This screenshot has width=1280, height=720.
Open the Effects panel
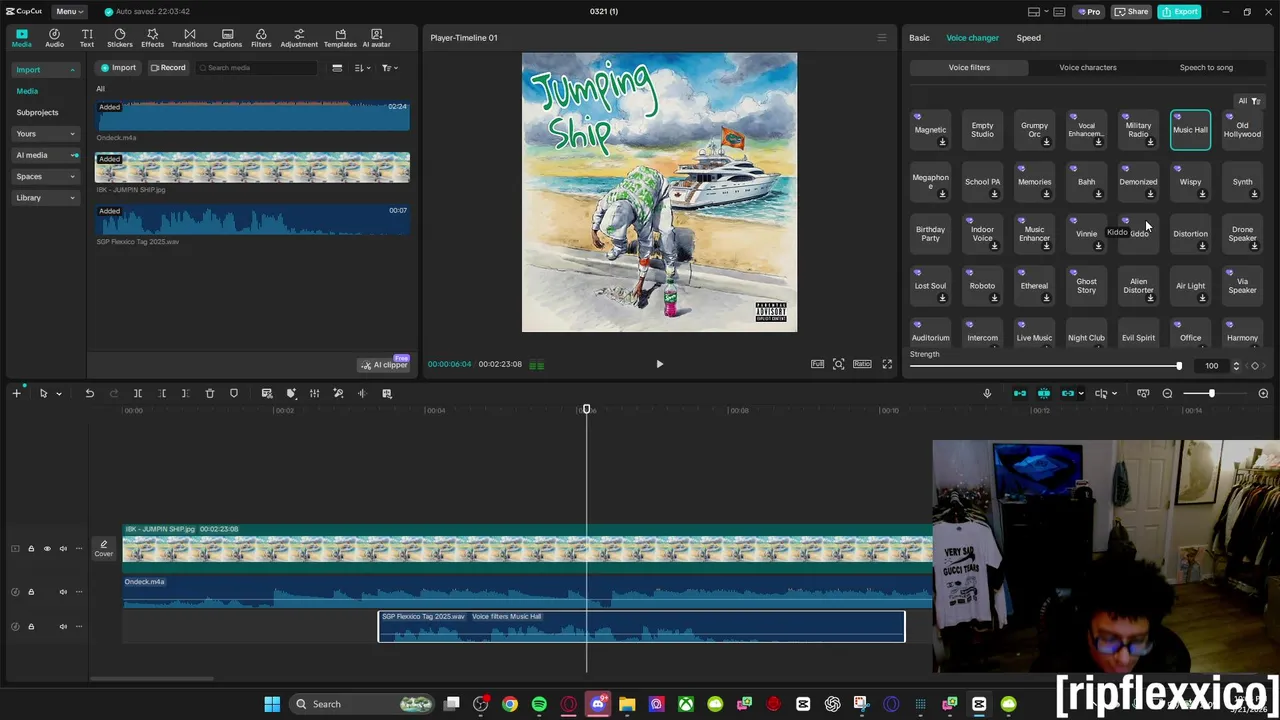(x=152, y=38)
